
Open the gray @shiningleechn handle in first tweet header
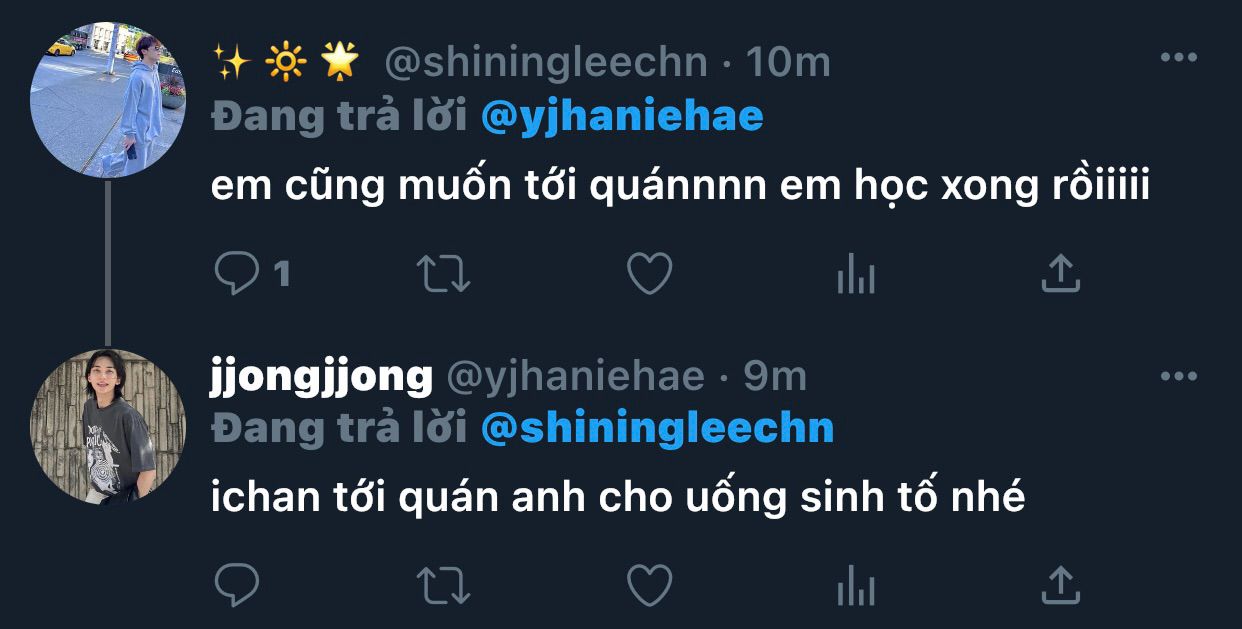click(546, 63)
